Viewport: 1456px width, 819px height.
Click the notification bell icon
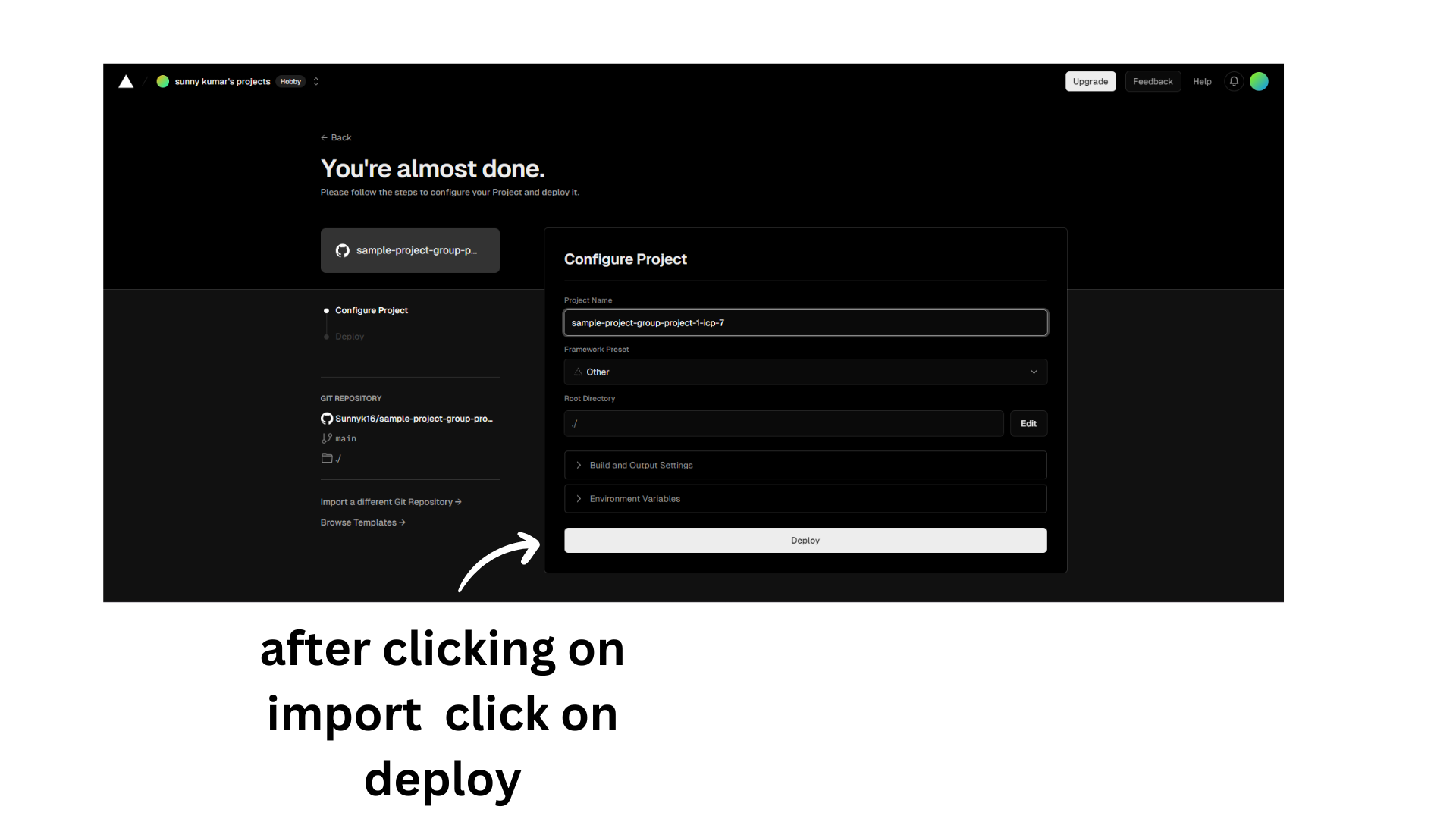tap(1232, 81)
